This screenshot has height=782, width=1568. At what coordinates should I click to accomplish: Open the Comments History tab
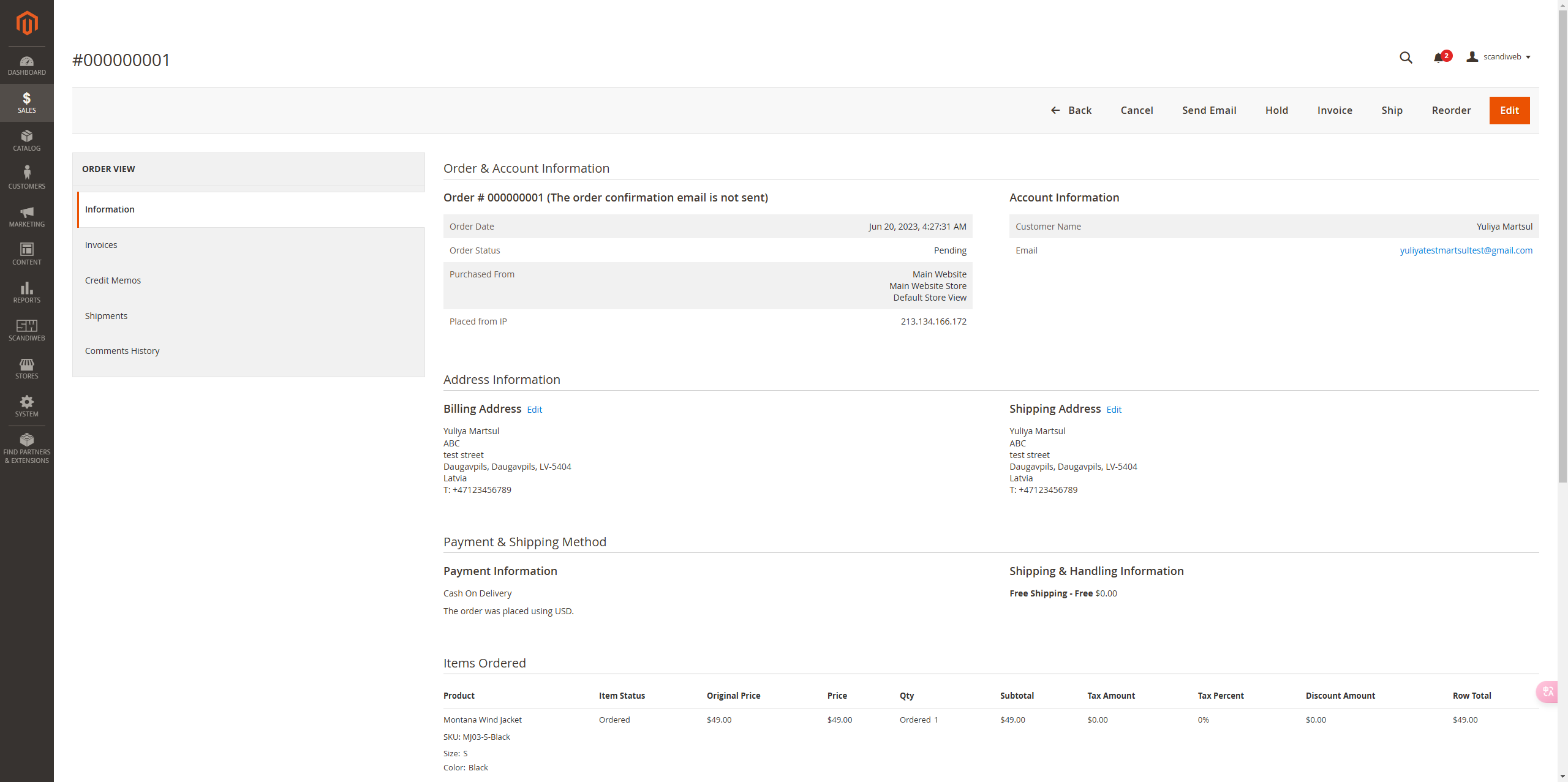tap(122, 351)
